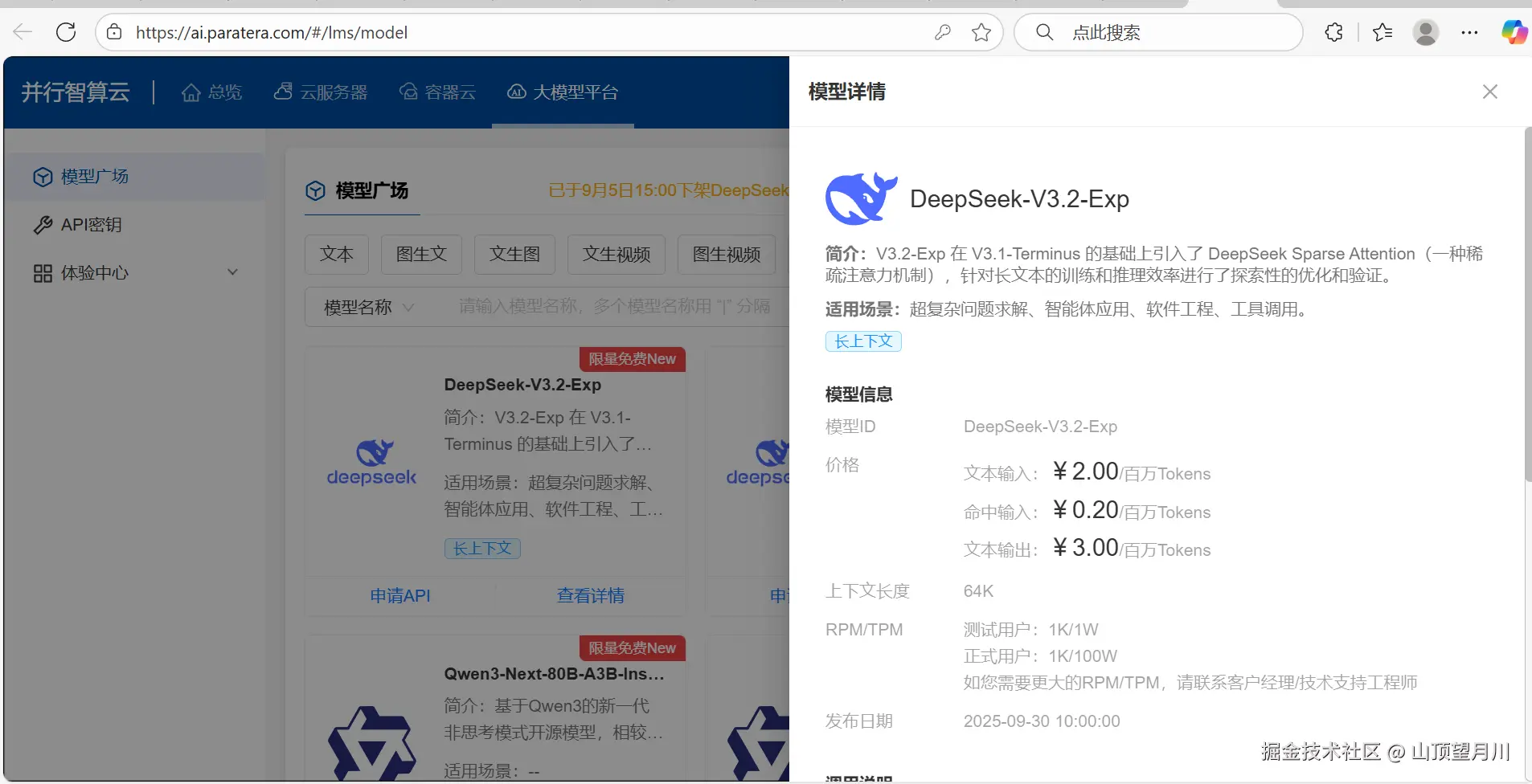1532x784 pixels.
Task: Click the release date 2025-09-30 10:00:00
Action: pos(1042,721)
